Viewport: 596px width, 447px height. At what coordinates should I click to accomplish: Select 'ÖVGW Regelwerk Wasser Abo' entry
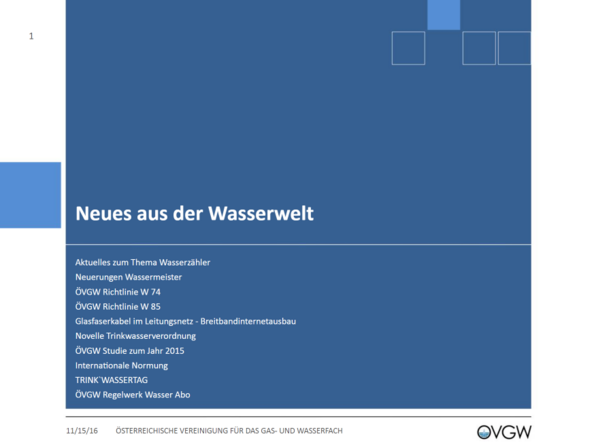pyautogui.click(x=133, y=395)
